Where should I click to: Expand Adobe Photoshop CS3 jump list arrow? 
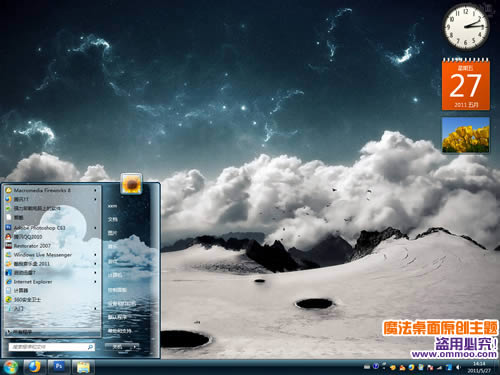(x=95, y=228)
